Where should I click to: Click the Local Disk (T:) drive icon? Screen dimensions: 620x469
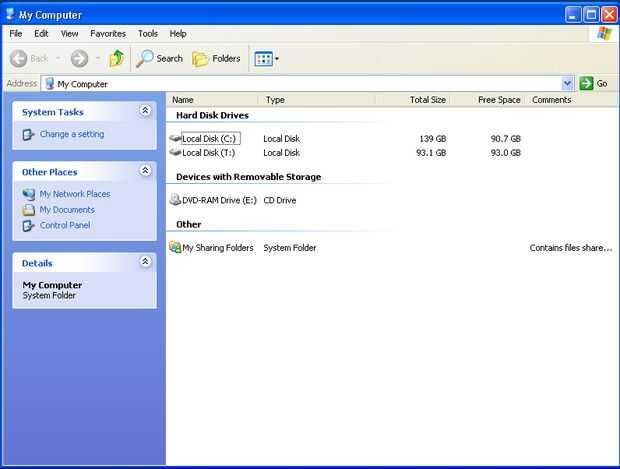click(175, 152)
